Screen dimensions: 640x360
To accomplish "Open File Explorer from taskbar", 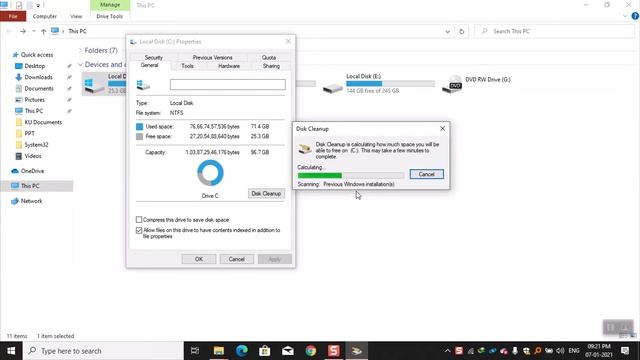I will click(219, 351).
